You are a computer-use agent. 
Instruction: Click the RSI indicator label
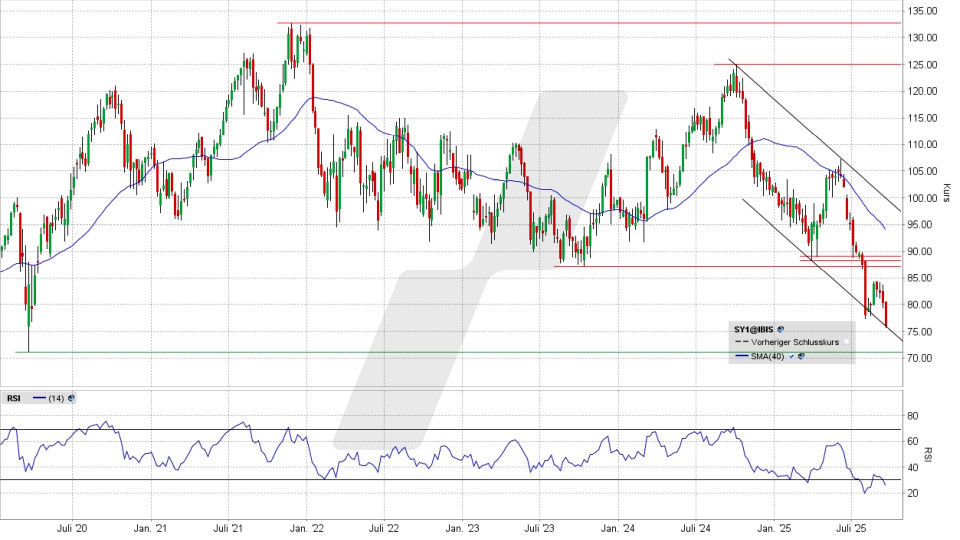pos(14,398)
